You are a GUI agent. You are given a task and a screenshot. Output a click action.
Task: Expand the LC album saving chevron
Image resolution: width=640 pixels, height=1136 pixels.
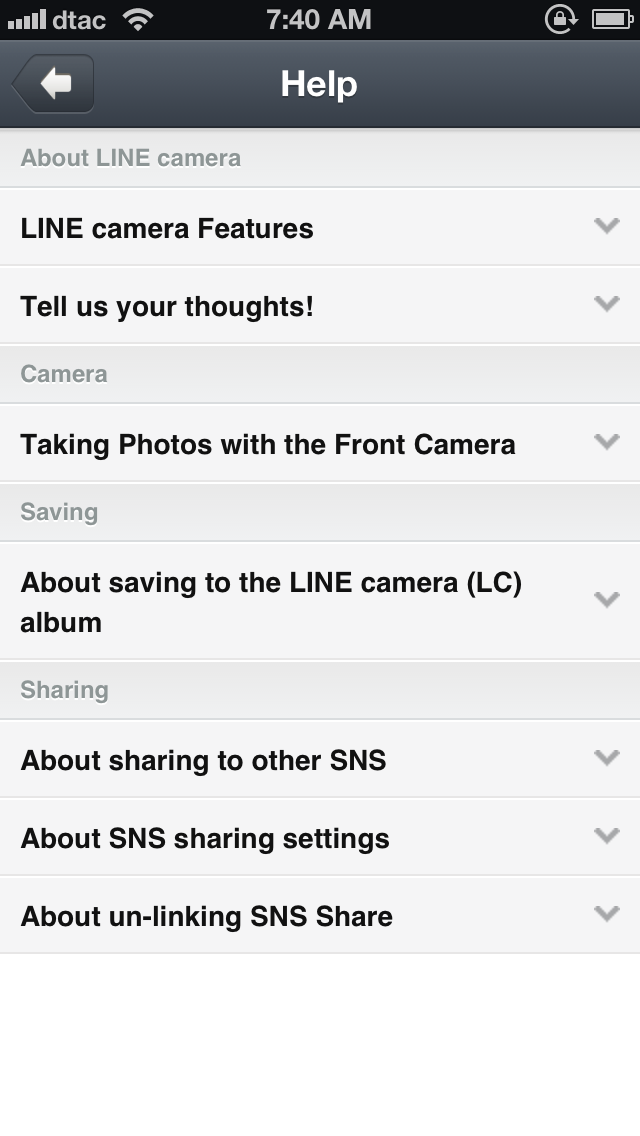pyautogui.click(x=606, y=599)
